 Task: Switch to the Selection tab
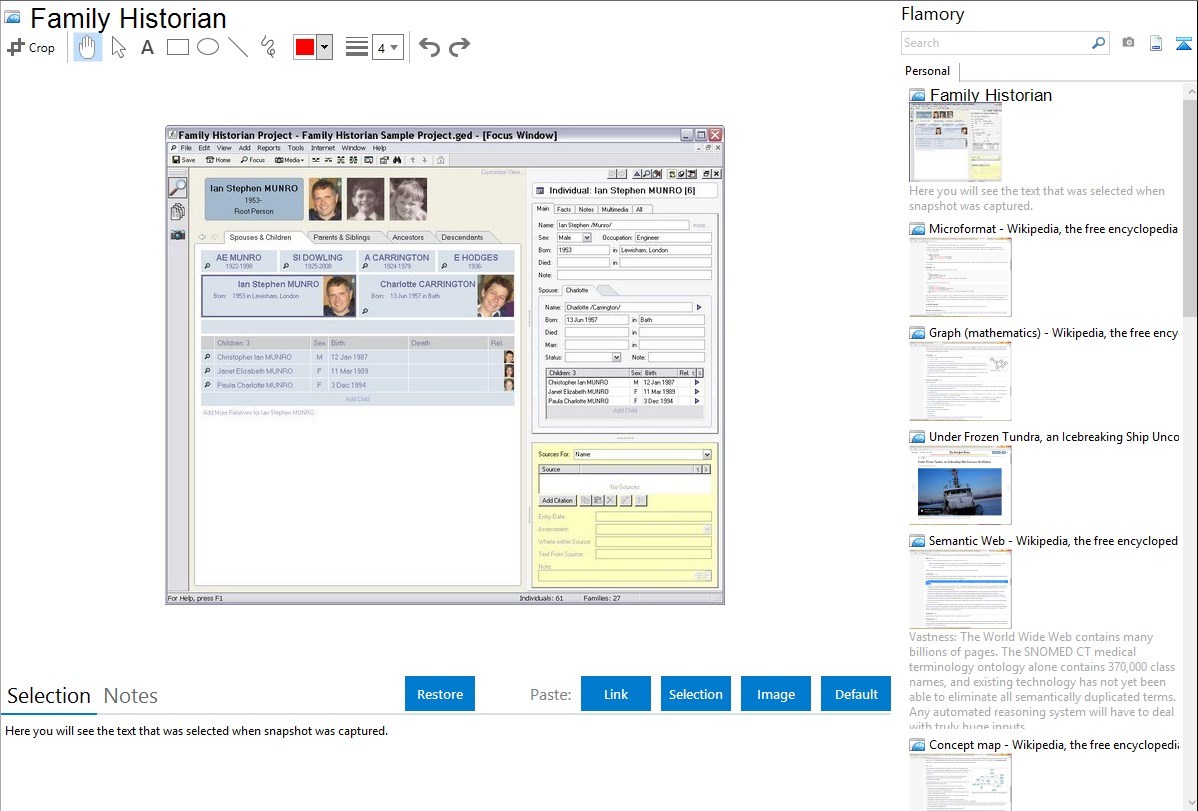(x=49, y=696)
